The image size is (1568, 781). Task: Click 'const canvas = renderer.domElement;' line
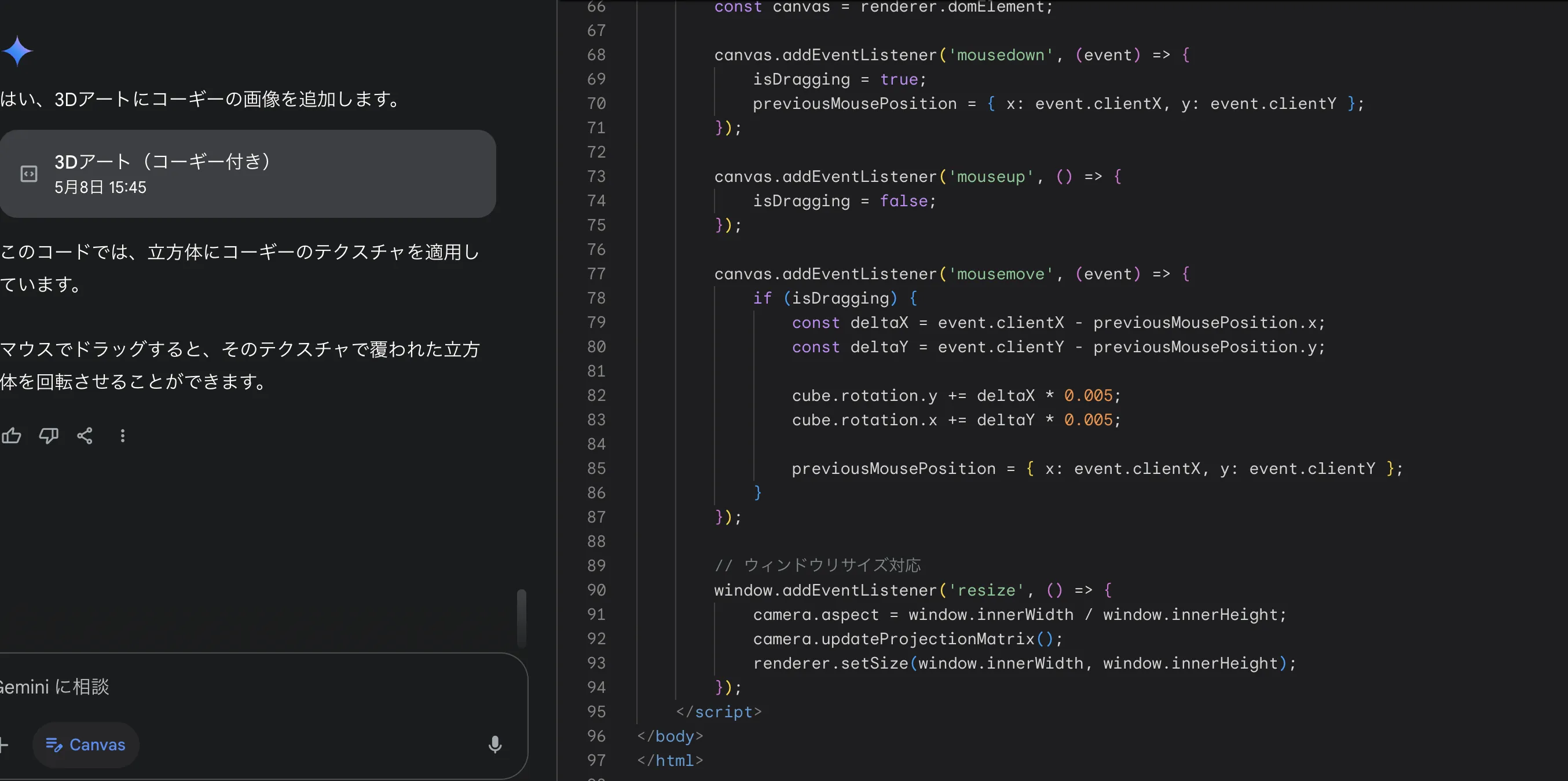point(883,7)
